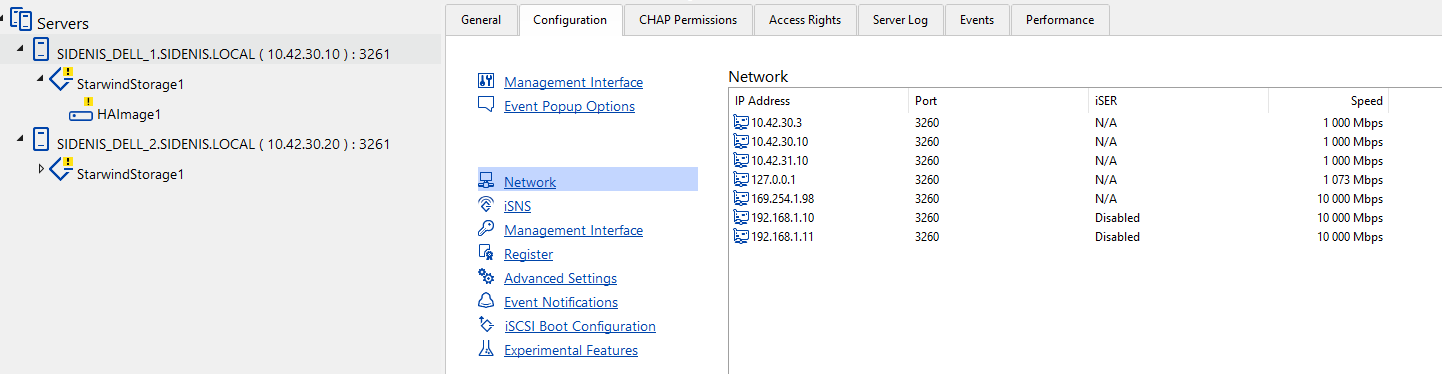View the Server Log tab
Viewport: 1442px width, 374px height.
(901, 19)
